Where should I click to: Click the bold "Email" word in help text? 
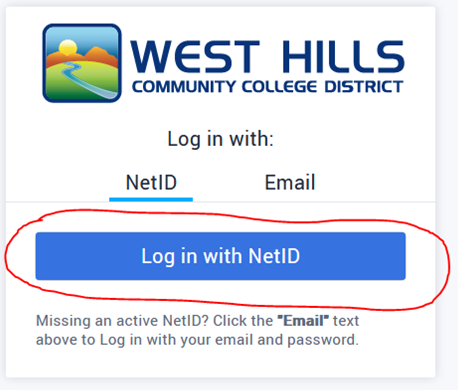pyautogui.click(x=303, y=321)
